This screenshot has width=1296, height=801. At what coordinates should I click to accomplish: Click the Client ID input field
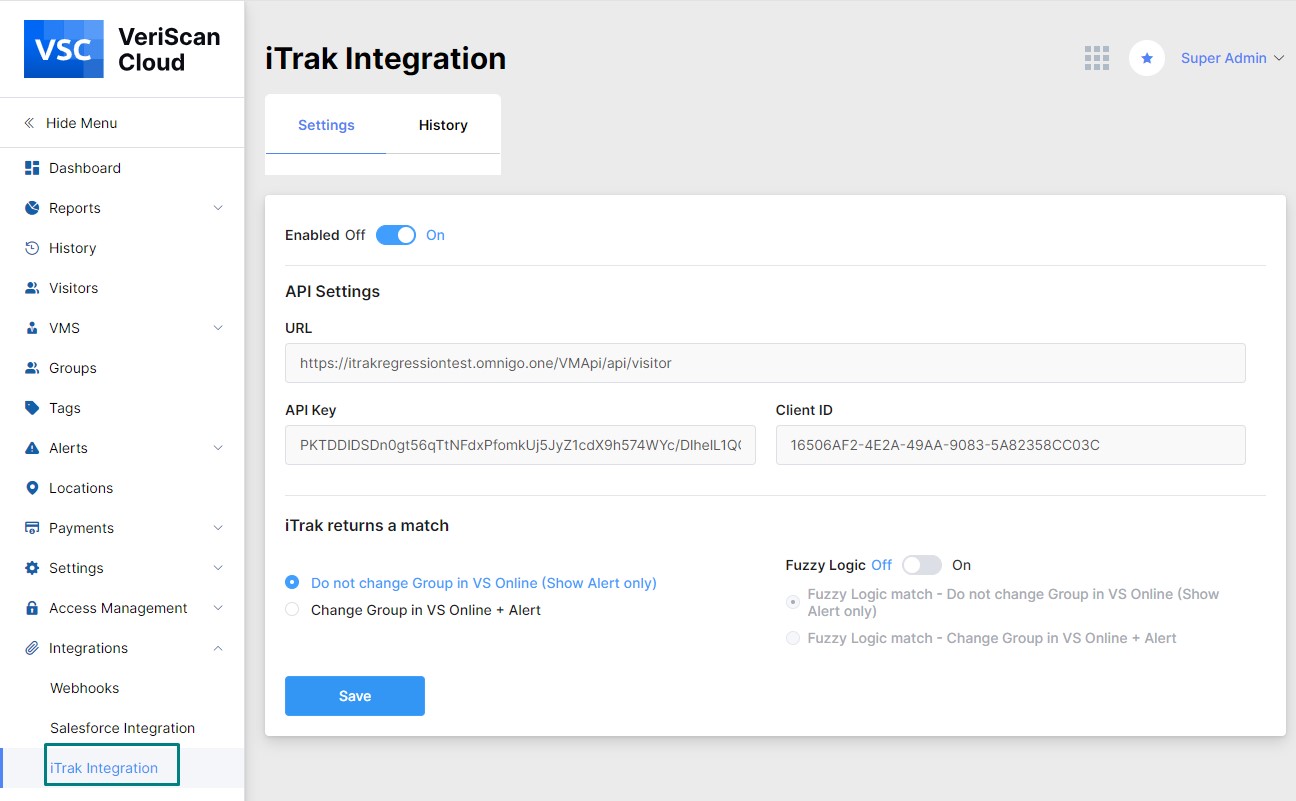(x=1011, y=445)
